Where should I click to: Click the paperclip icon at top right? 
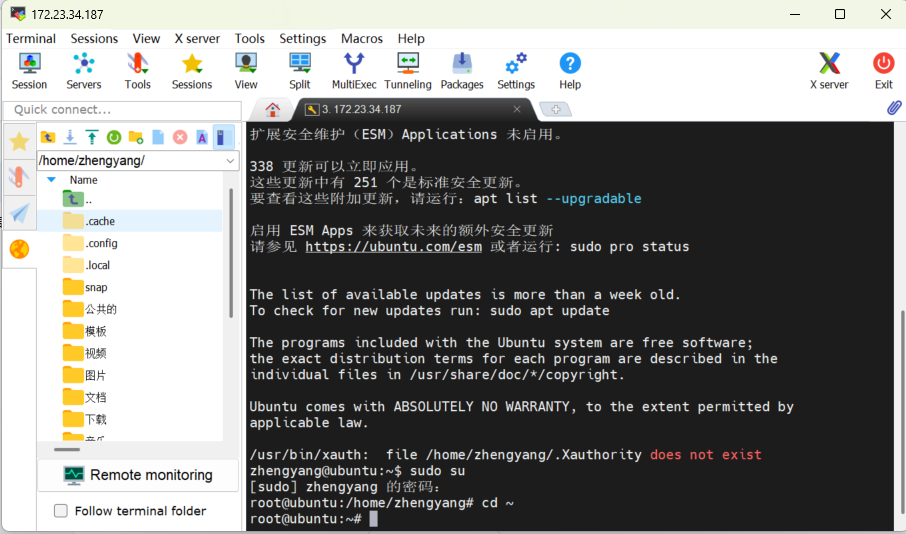point(894,108)
